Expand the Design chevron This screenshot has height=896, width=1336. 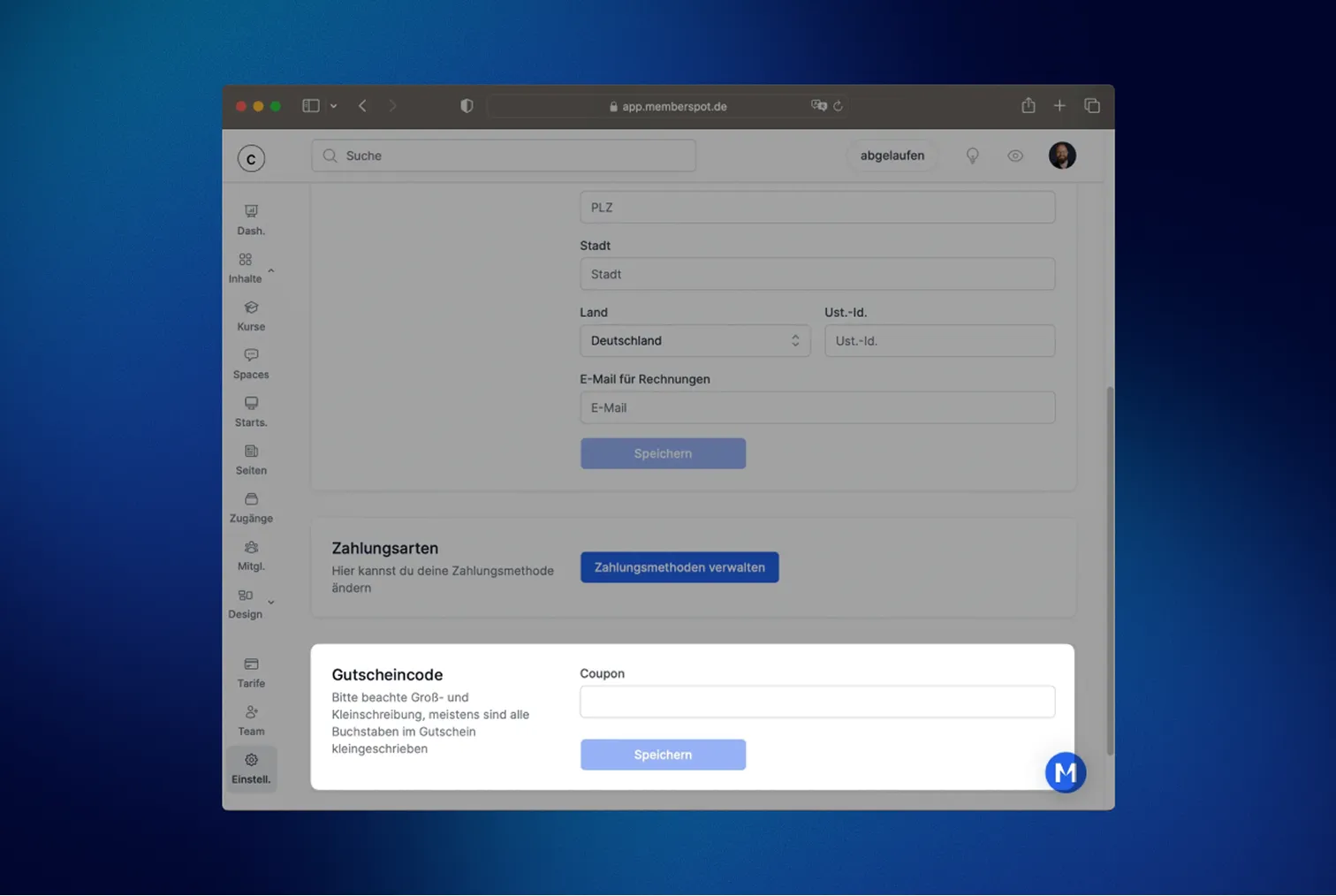[271, 603]
